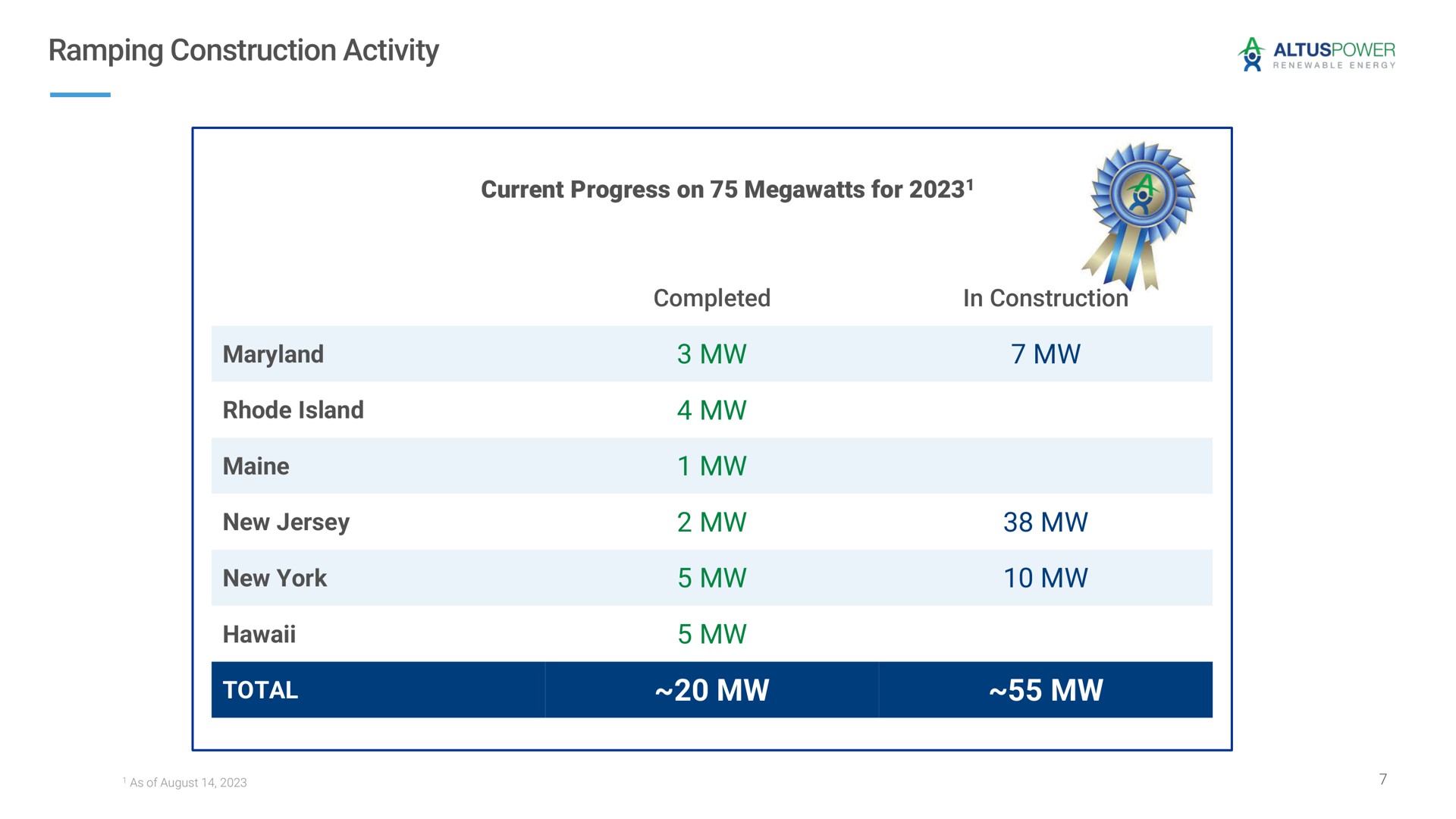Screen dimensions: 1456x819
Task: Click the blue award ribbon badge
Action: point(1140,216)
